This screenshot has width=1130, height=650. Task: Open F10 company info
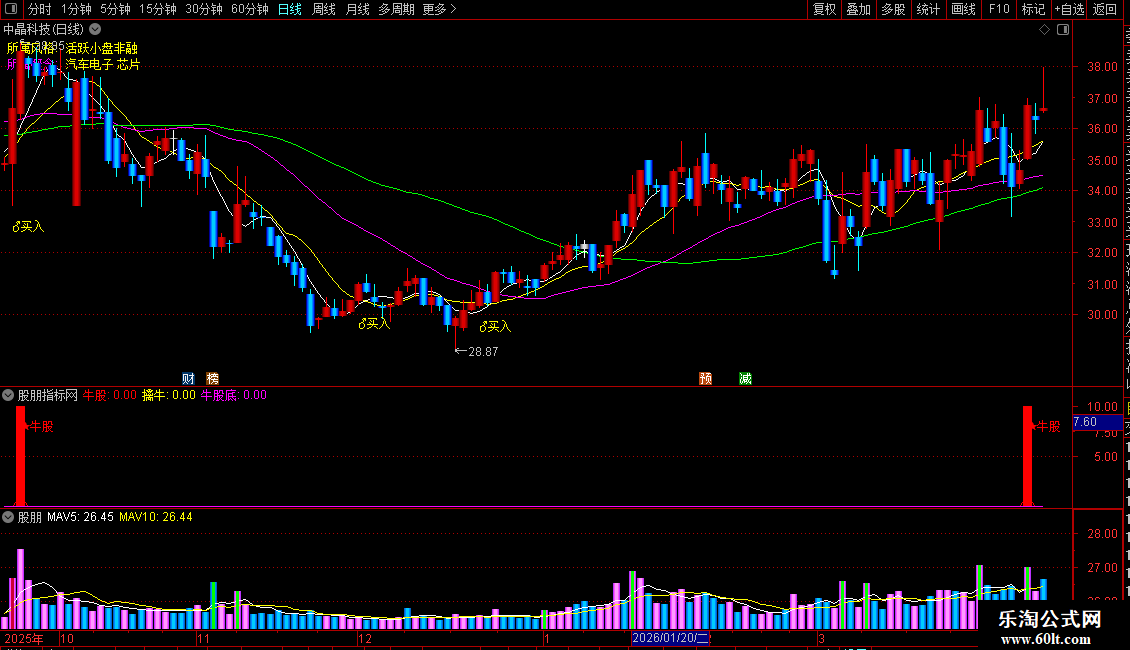coord(999,9)
